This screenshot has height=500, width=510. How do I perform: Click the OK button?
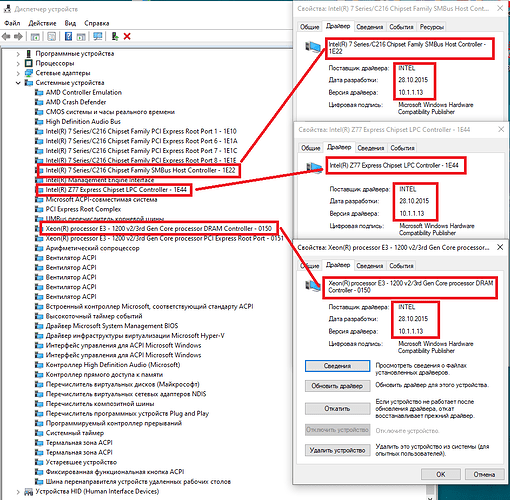[x=441, y=474]
